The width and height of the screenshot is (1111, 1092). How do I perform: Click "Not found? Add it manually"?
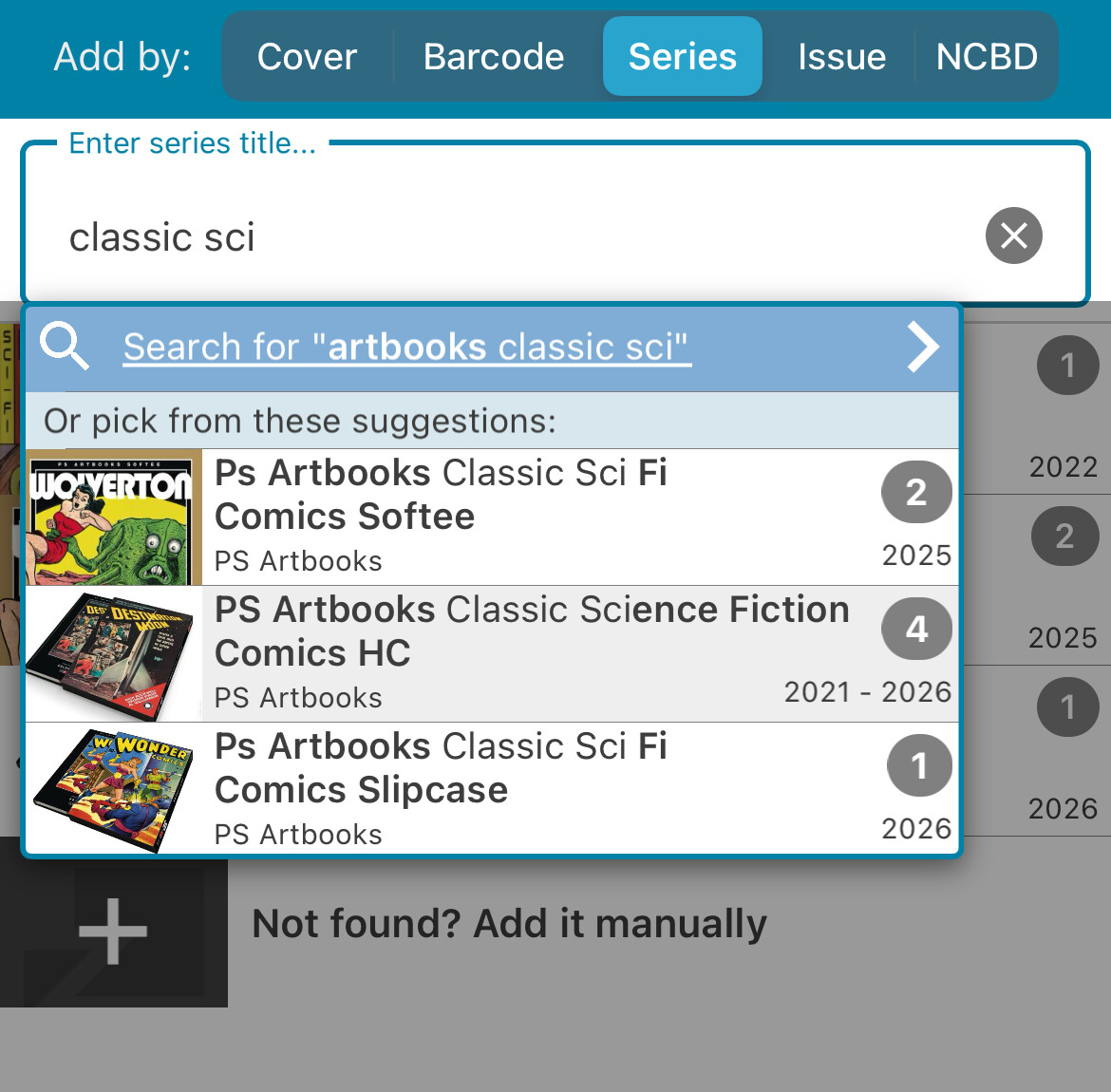[509, 924]
